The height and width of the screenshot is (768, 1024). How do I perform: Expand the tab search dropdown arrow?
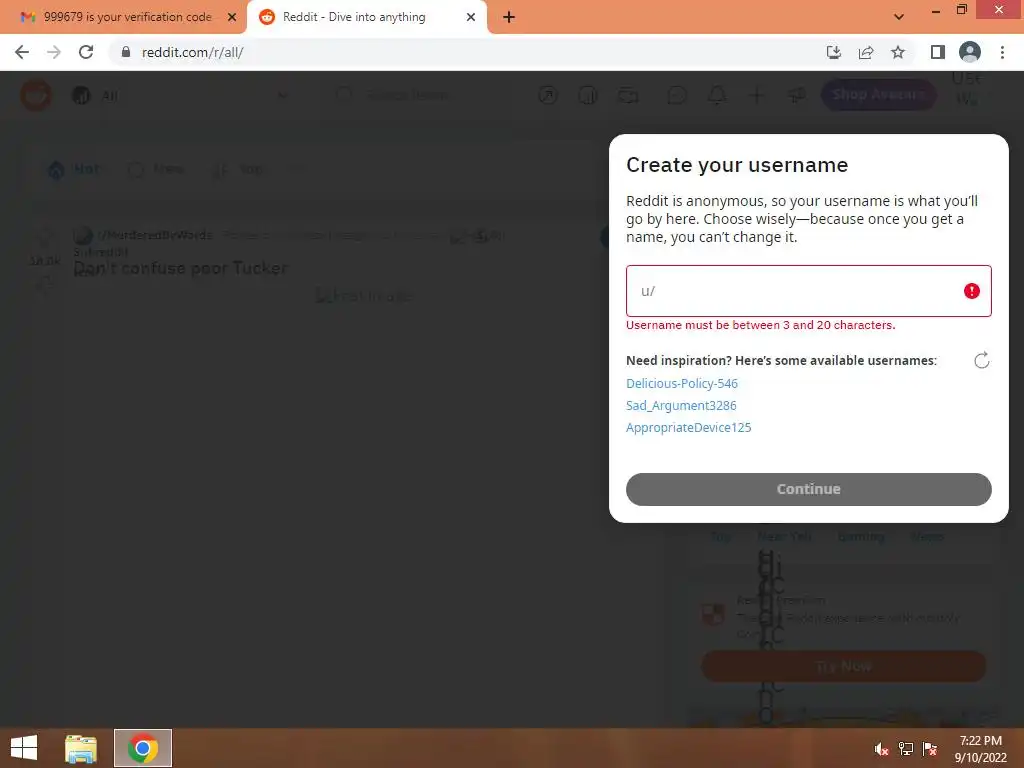899,17
